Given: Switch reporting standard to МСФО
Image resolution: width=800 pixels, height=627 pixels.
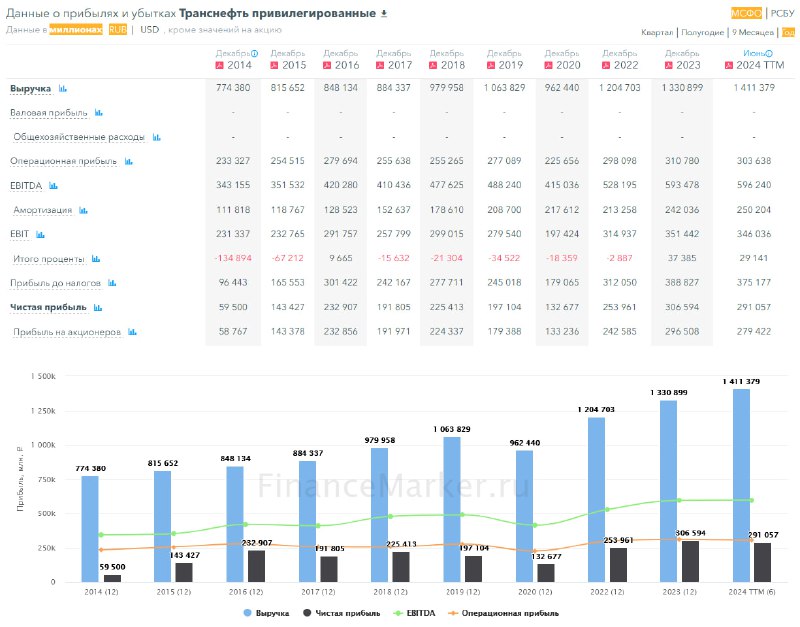Looking at the screenshot, I should (x=746, y=13).
